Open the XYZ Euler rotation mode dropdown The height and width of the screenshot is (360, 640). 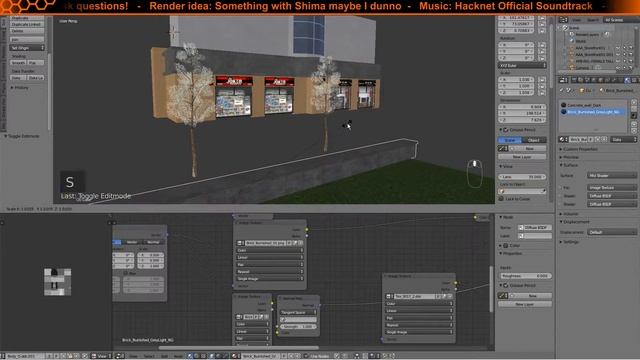pyautogui.click(x=522, y=65)
